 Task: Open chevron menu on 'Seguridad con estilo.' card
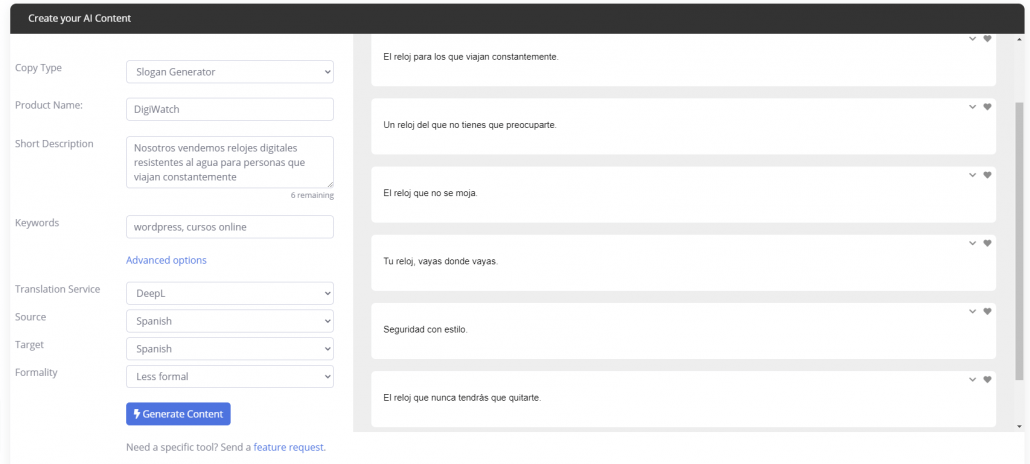[973, 312]
